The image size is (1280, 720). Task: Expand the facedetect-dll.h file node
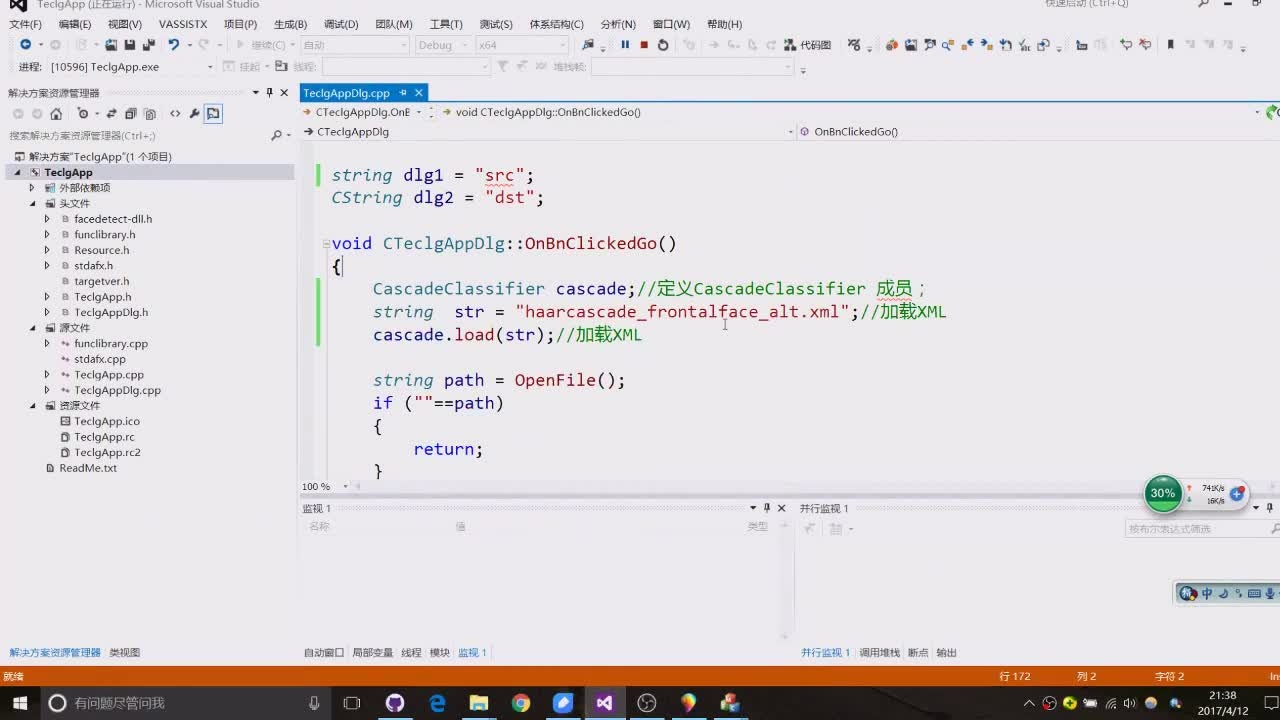(46, 219)
